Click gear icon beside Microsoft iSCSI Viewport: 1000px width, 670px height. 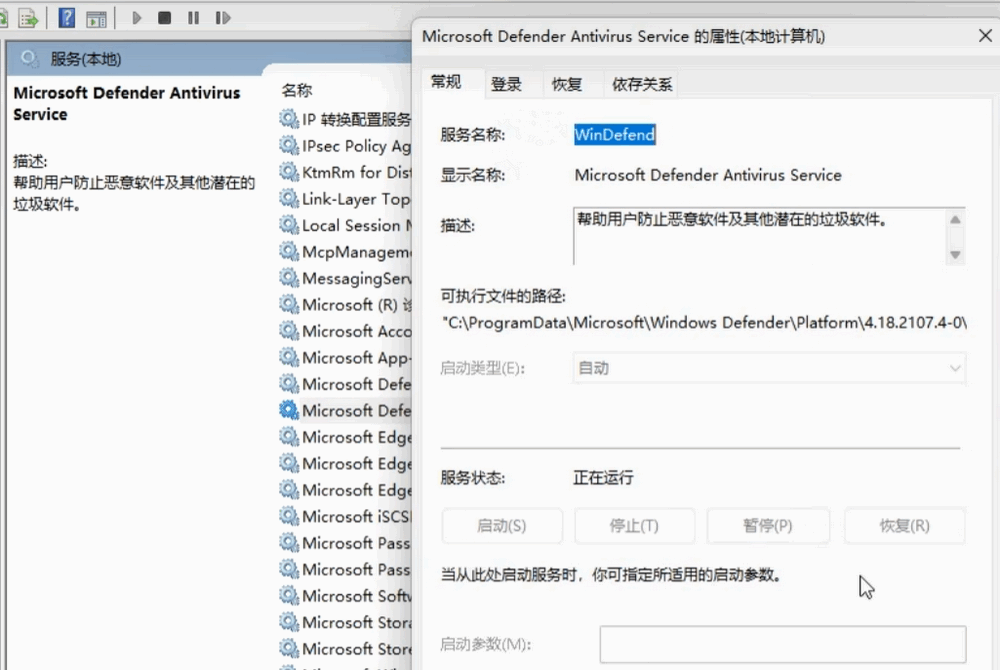coord(289,516)
